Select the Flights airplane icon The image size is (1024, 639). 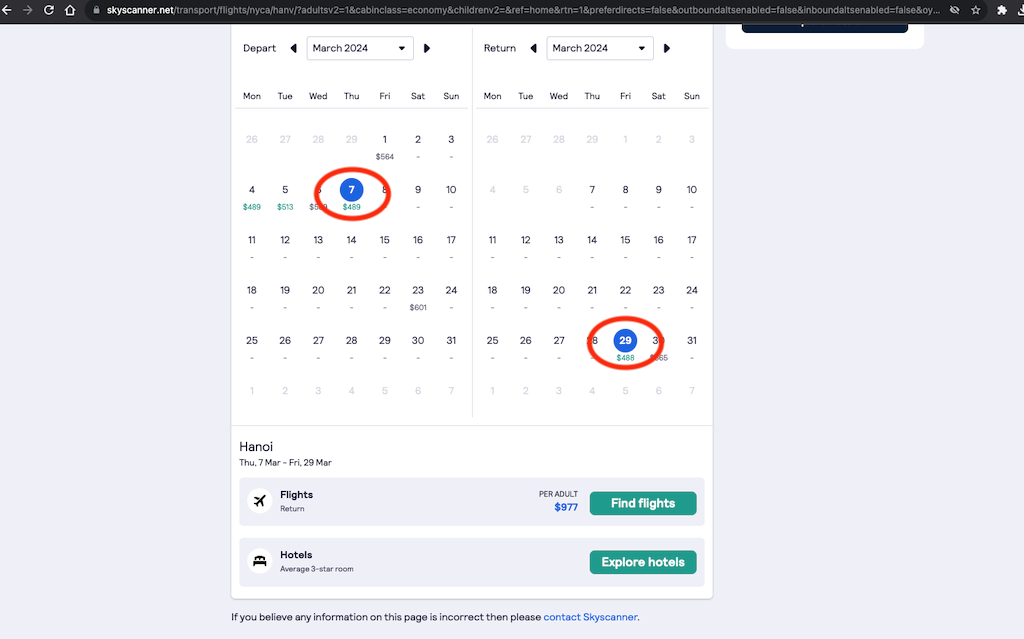click(x=261, y=500)
